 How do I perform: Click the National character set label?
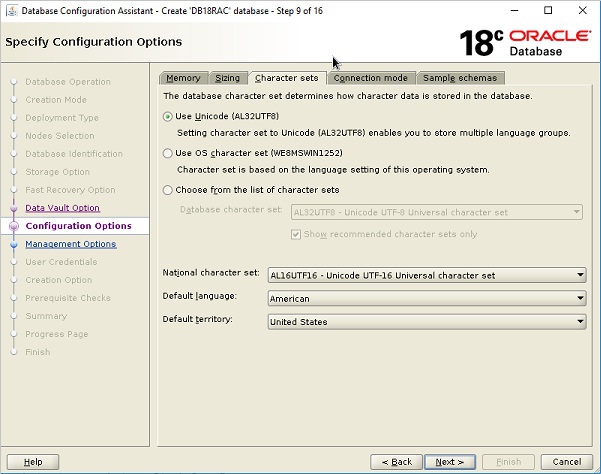coord(211,273)
